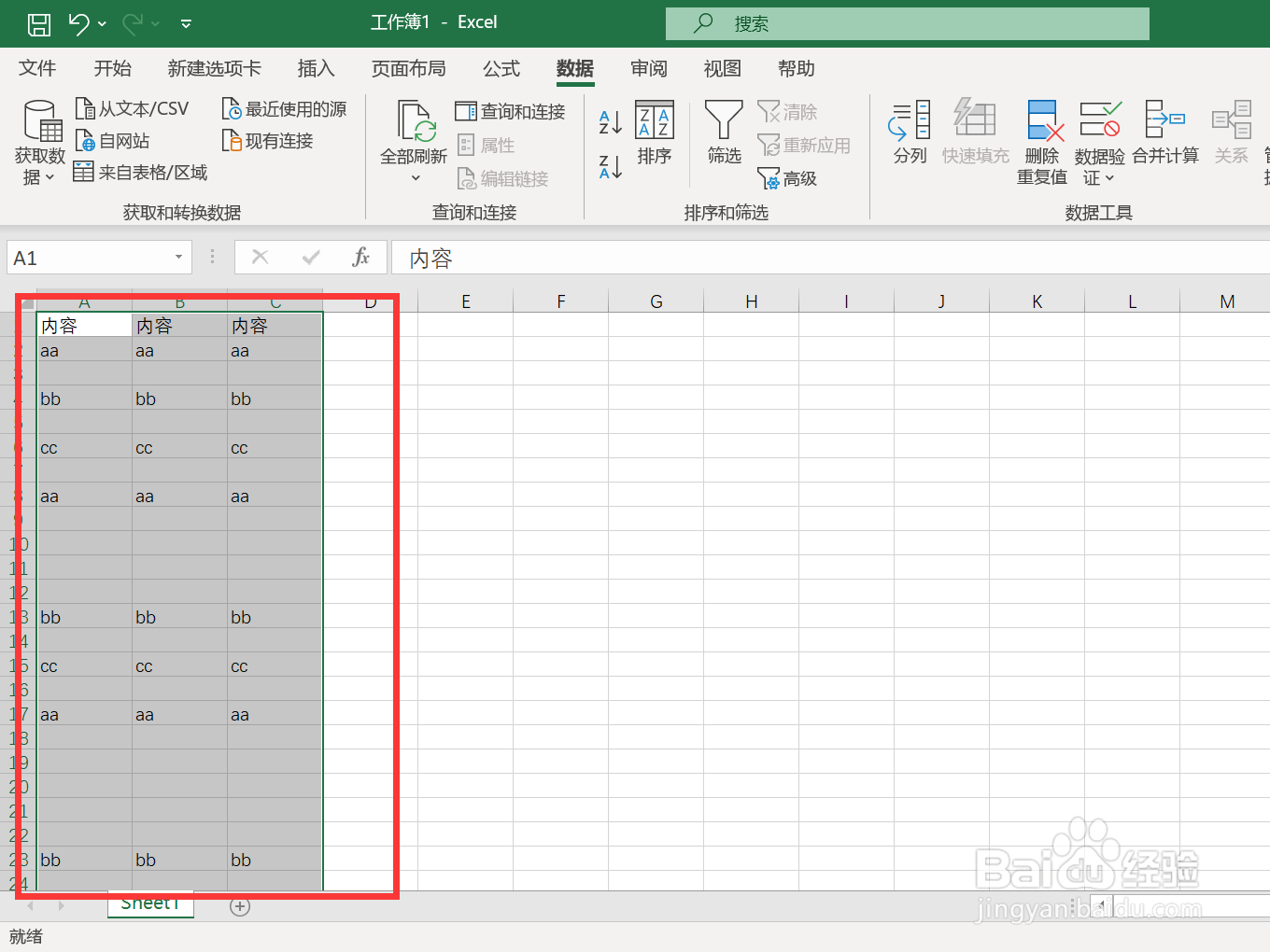Click the 排序 (Sort) icon
This screenshot has height=952, width=1270.
(x=655, y=131)
